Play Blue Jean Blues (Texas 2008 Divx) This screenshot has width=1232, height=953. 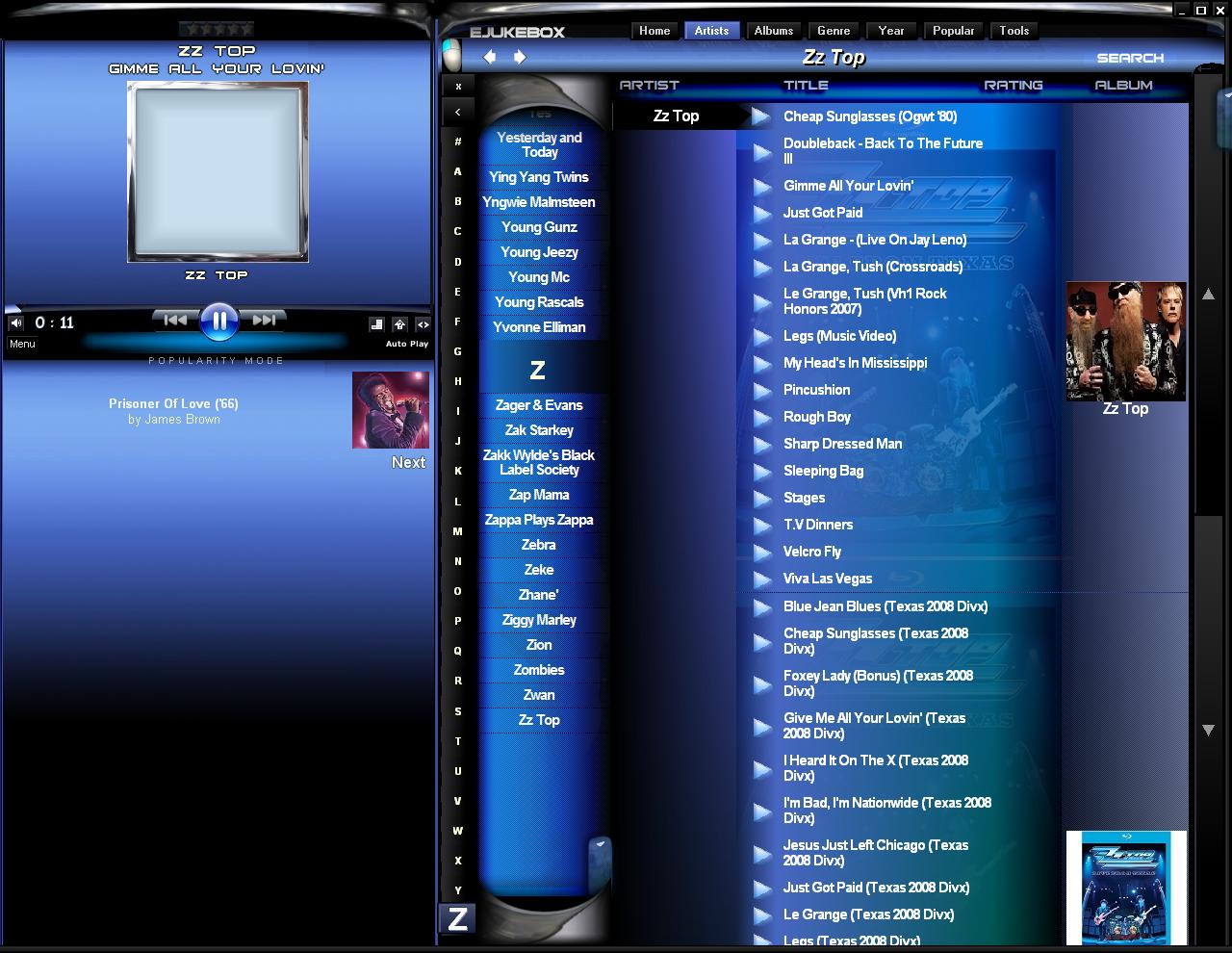point(761,607)
